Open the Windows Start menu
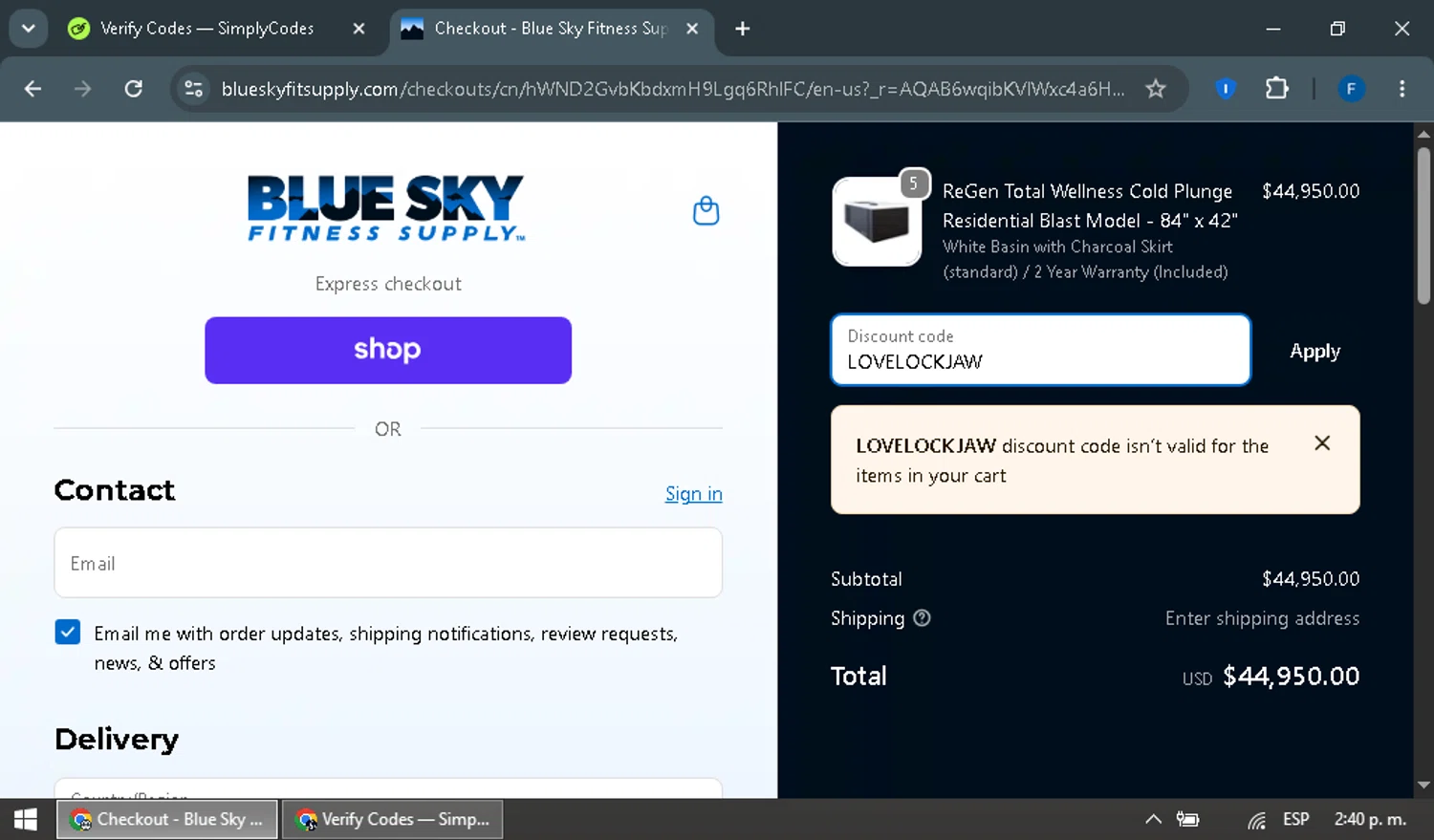 point(26,819)
